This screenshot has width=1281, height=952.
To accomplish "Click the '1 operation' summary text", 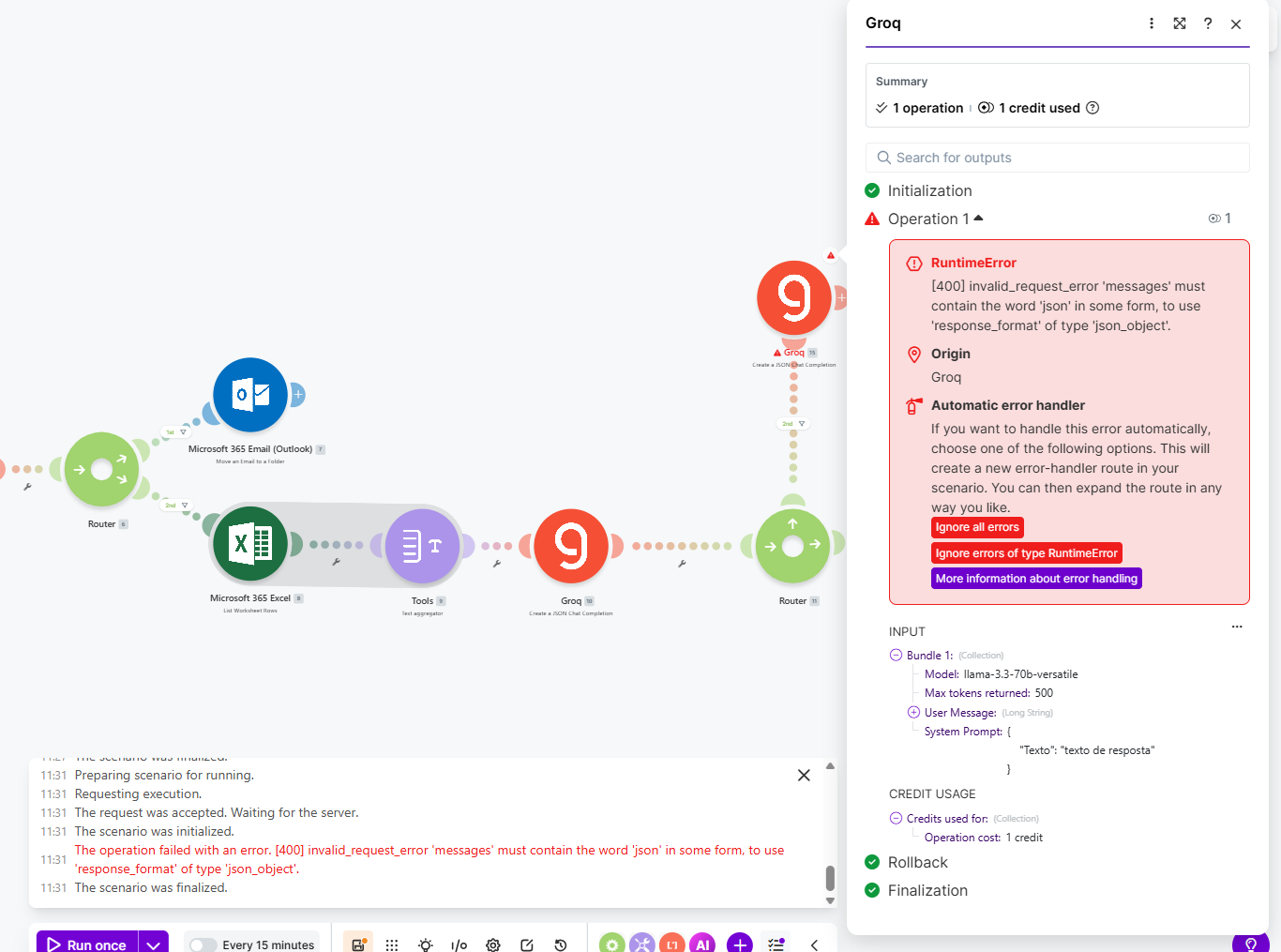I will (x=927, y=108).
